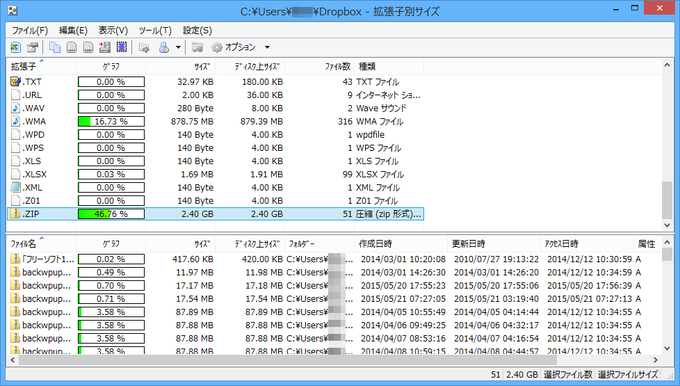Screen dimensions: 680x386
Task: Click the app icon in the title bar
Action: [13, 10]
